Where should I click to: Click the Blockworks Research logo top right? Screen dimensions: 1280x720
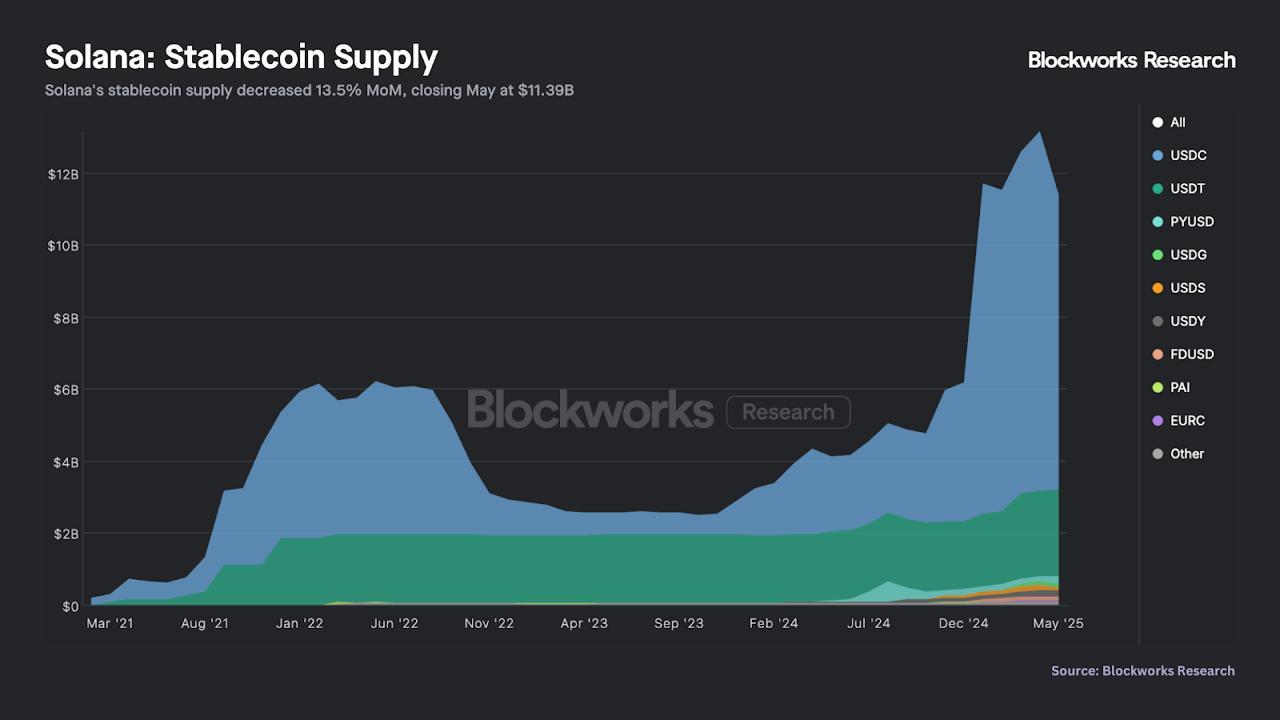(x=1131, y=60)
